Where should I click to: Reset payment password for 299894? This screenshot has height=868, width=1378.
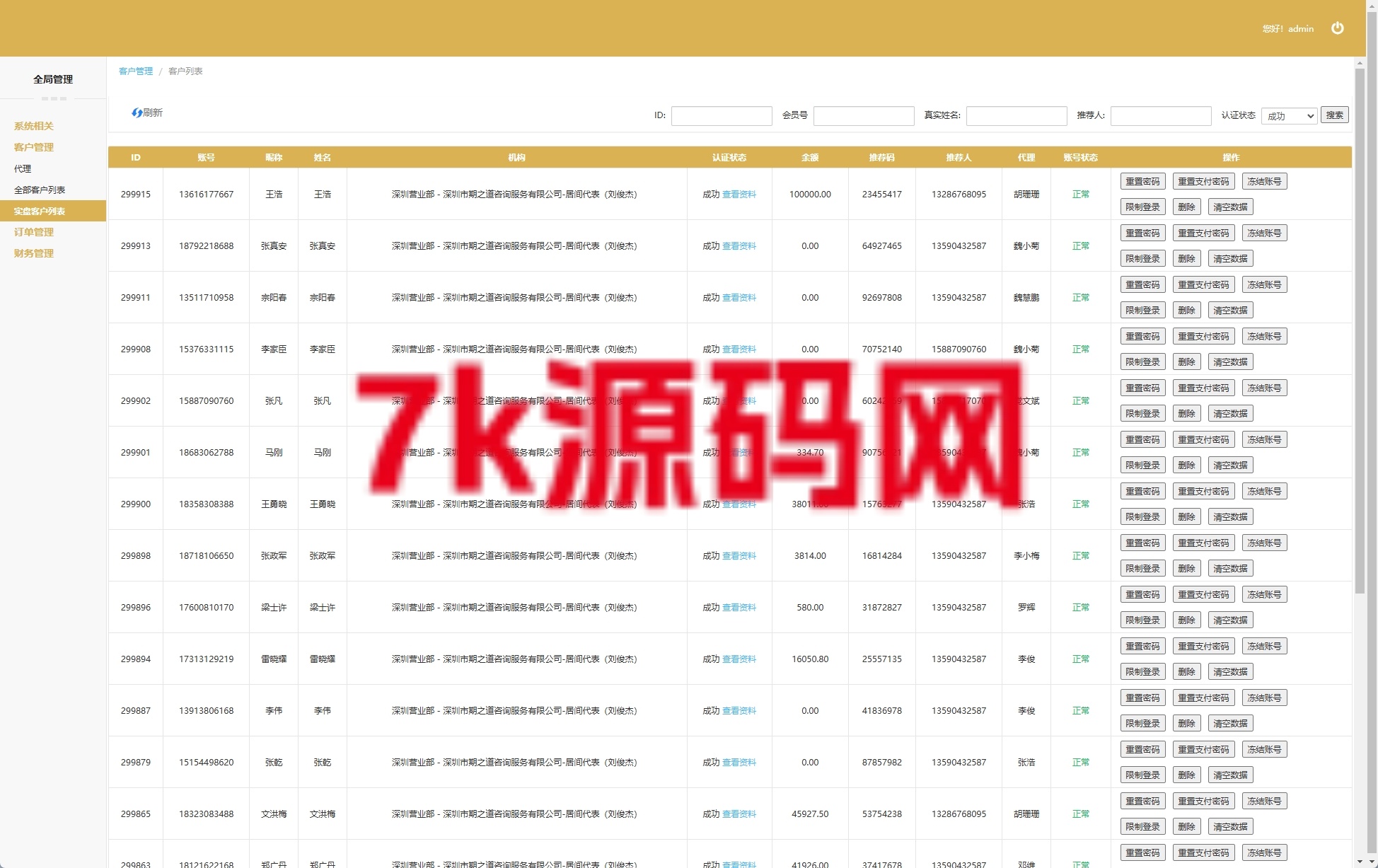pos(1203,646)
